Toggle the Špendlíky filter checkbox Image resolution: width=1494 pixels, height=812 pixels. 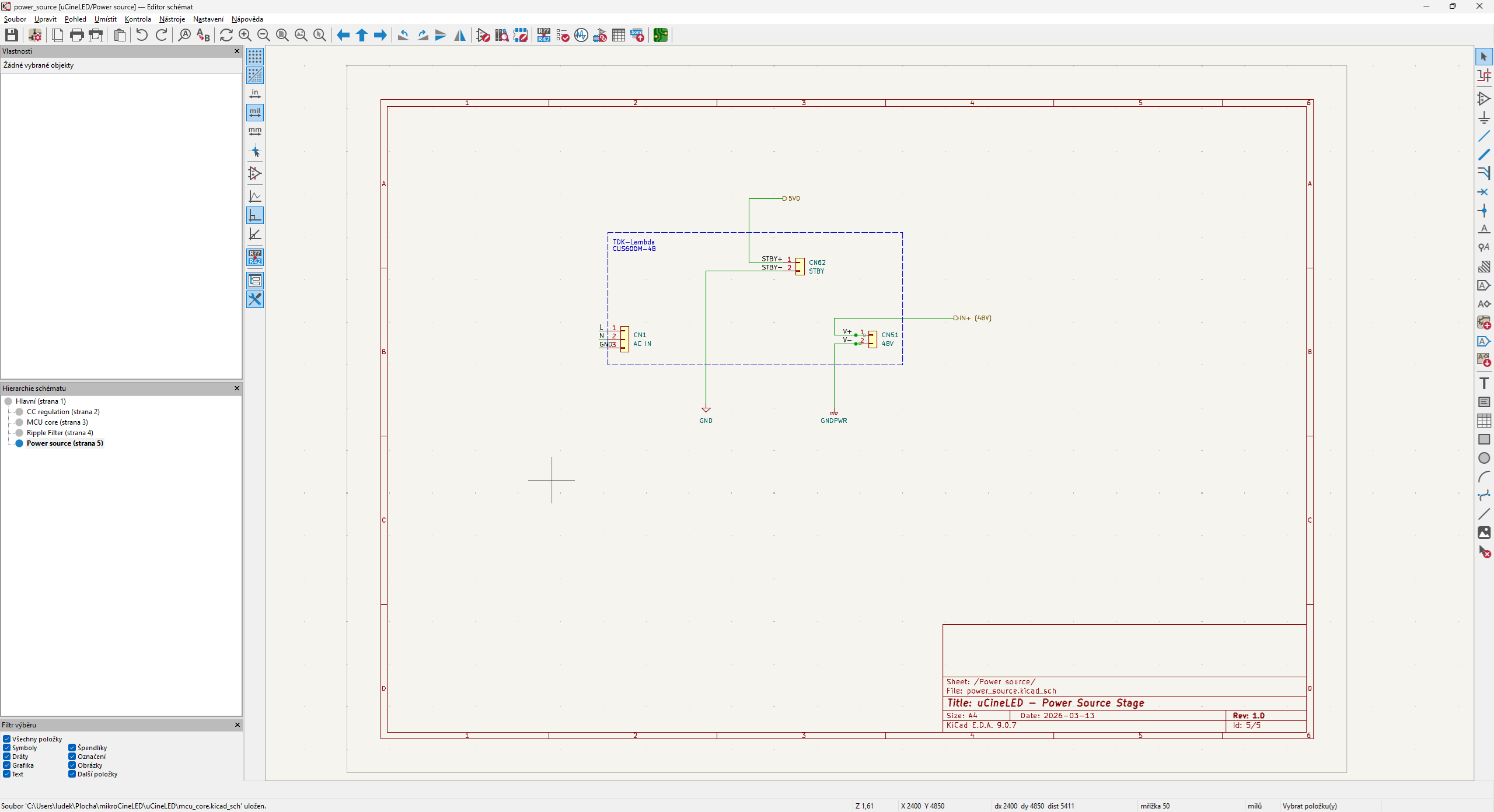(x=72, y=748)
